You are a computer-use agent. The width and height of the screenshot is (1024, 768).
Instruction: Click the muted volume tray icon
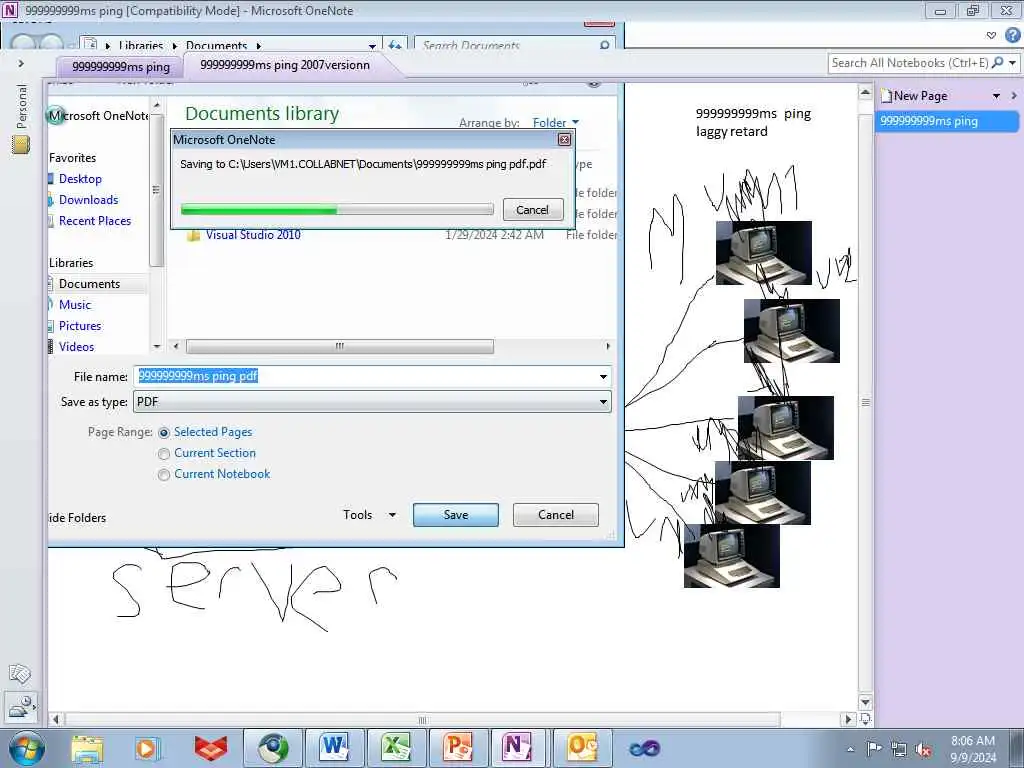(923, 749)
